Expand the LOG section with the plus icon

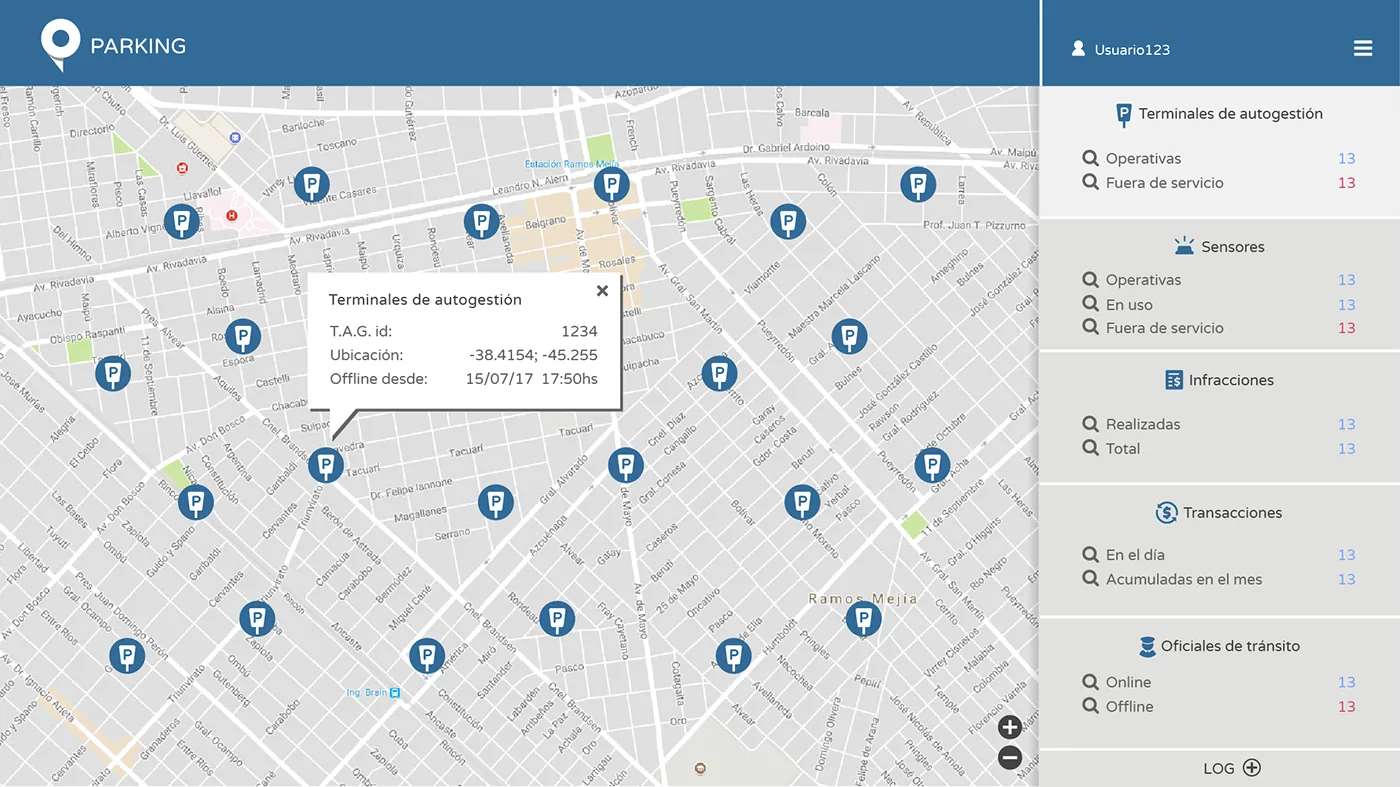(1252, 768)
